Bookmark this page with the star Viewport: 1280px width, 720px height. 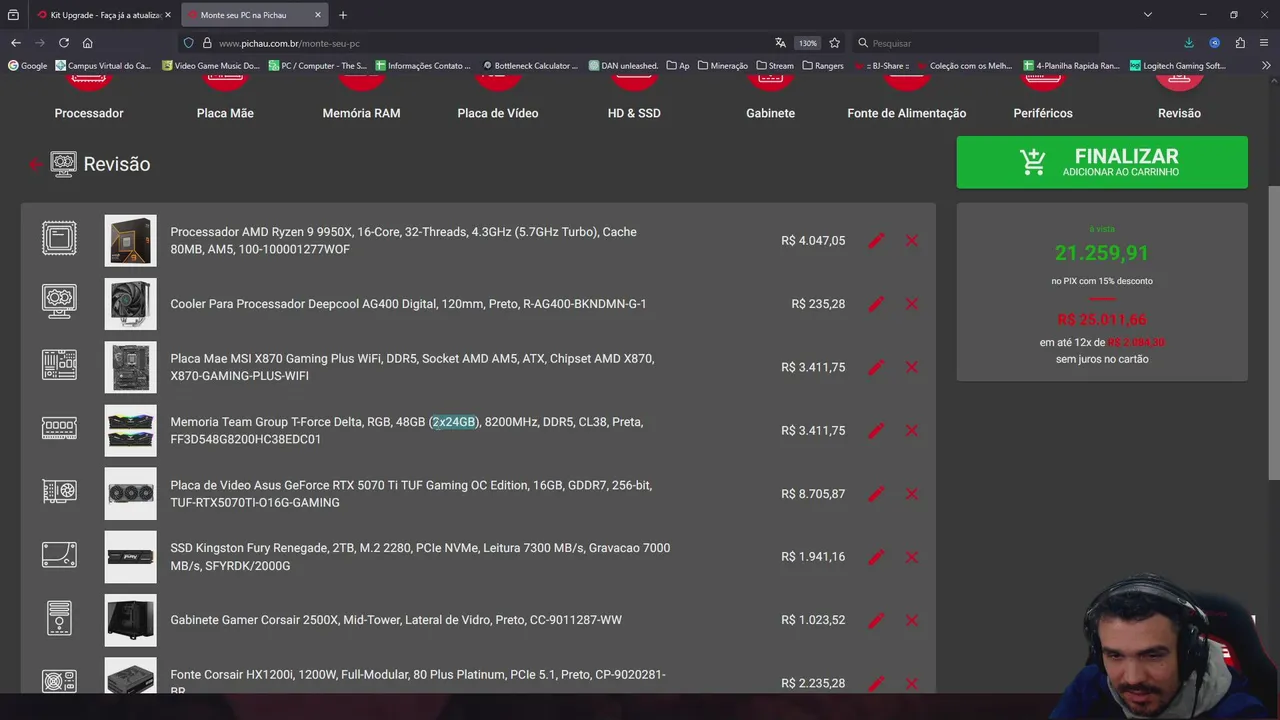tap(834, 43)
